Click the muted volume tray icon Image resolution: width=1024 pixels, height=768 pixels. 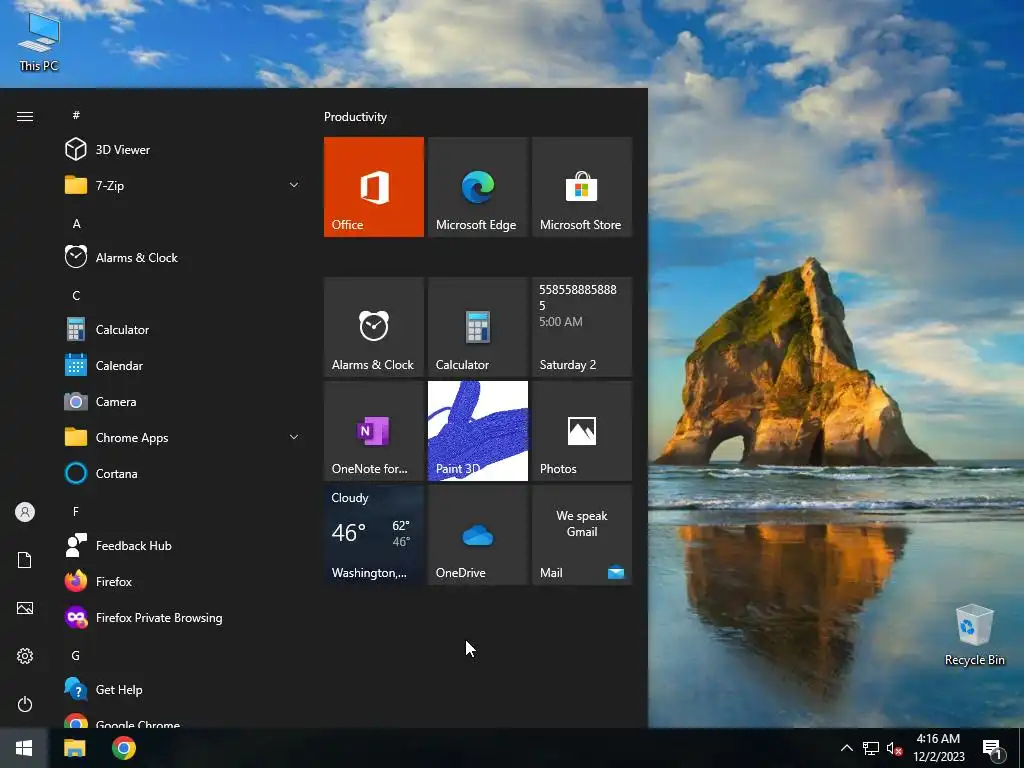(x=894, y=748)
